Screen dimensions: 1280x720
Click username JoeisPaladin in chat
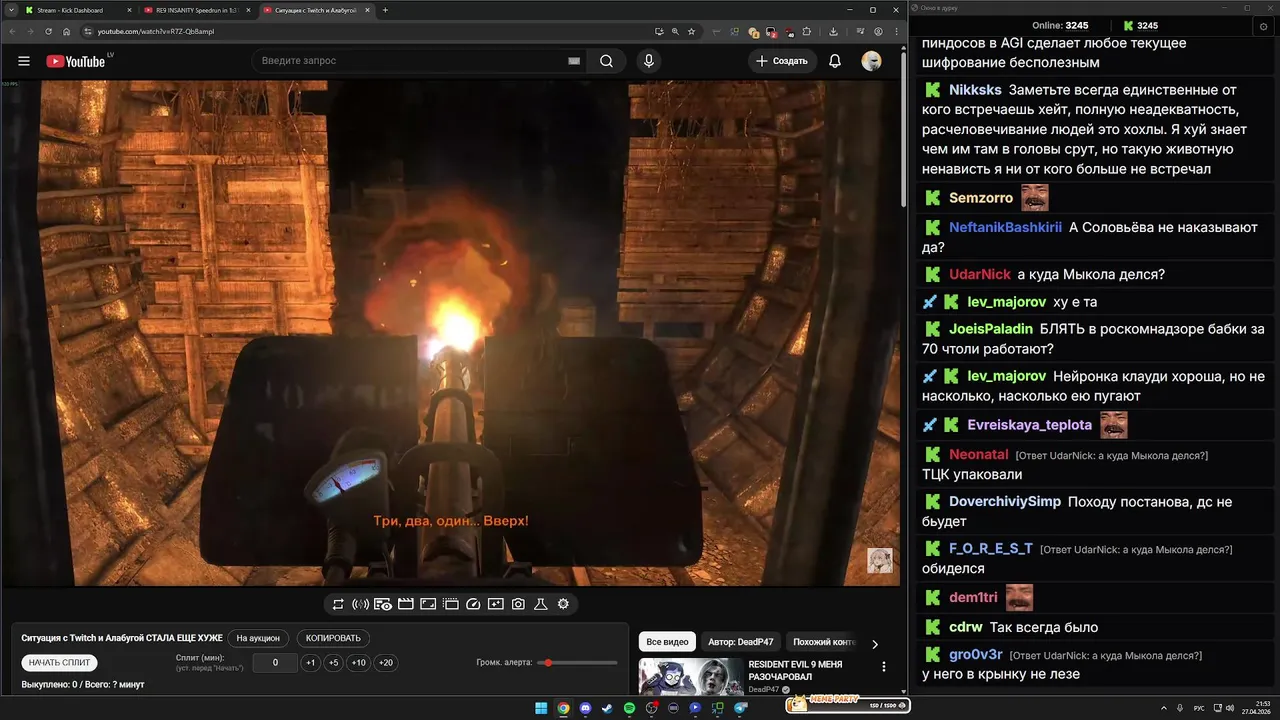click(x=991, y=328)
